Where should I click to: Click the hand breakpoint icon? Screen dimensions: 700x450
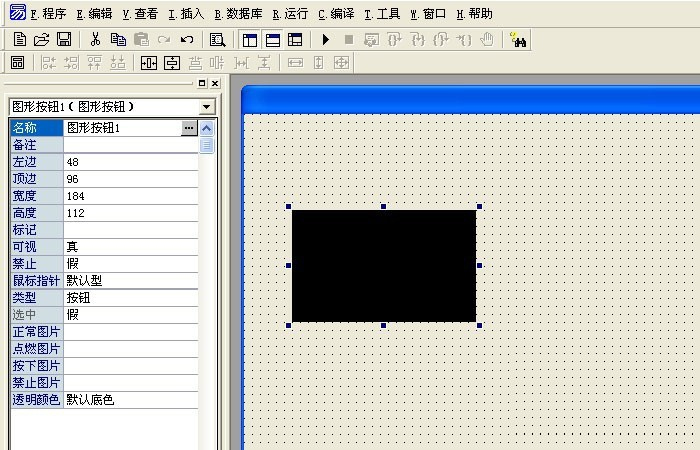pos(487,40)
